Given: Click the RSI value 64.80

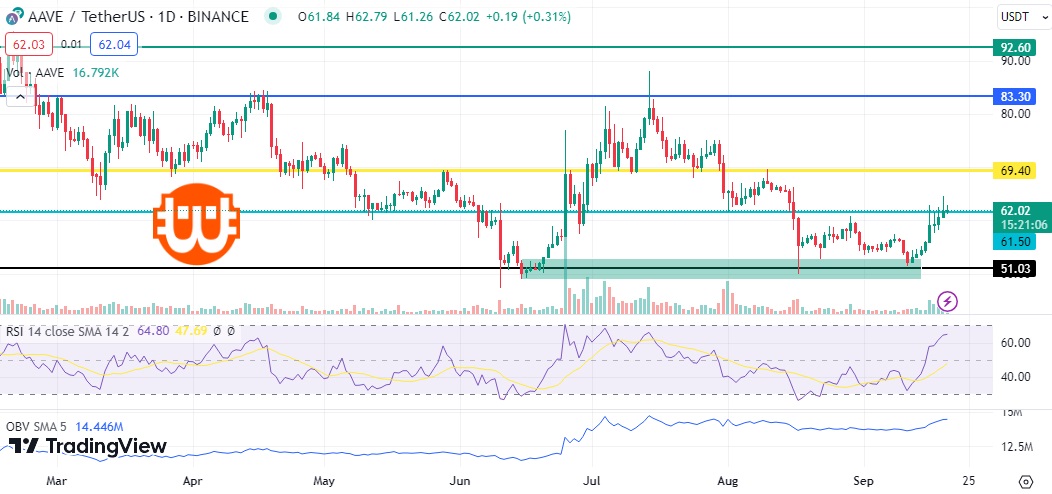Looking at the screenshot, I should (x=152, y=330).
